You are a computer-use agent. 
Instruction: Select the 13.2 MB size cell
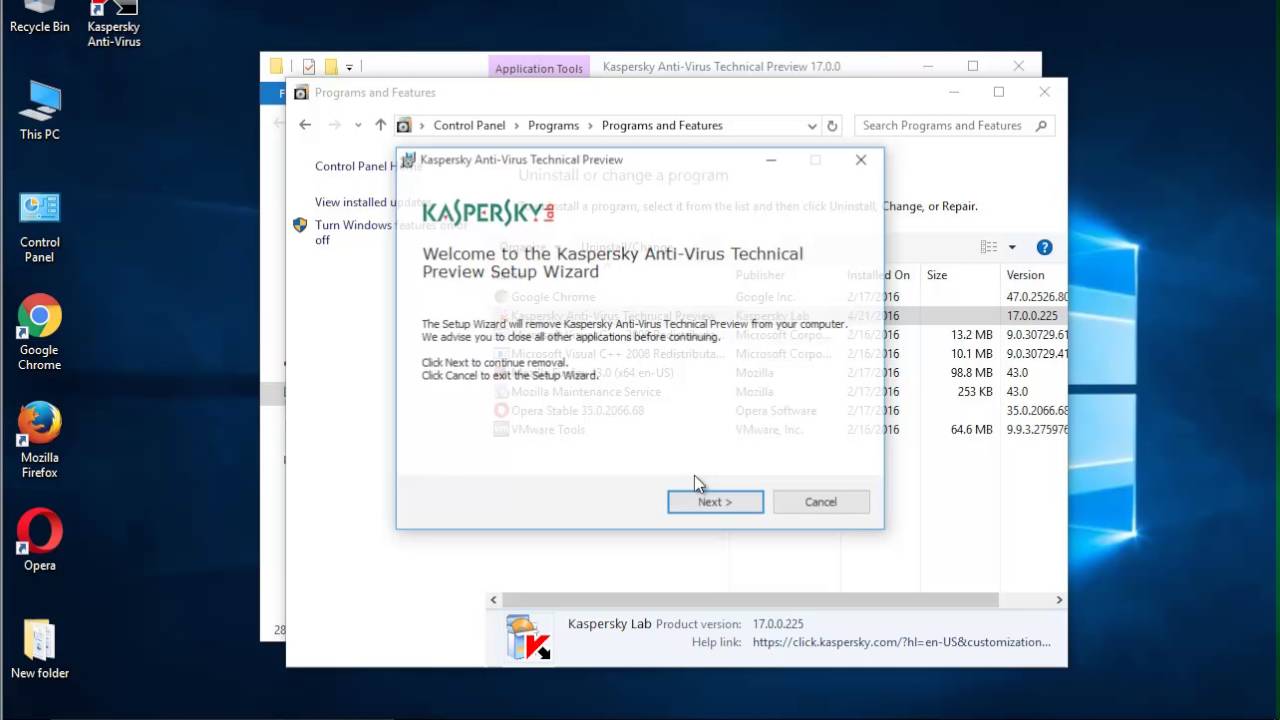click(x=972, y=335)
